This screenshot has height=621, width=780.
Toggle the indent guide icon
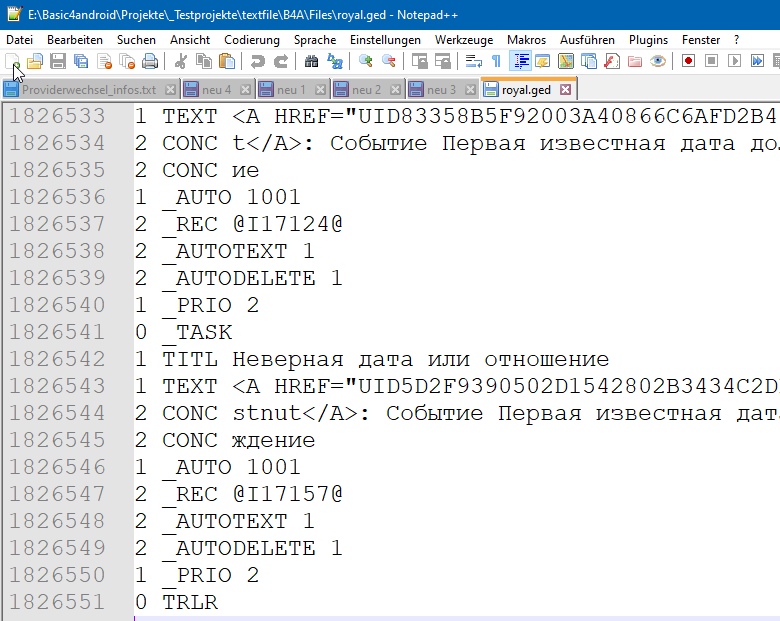pyautogui.click(x=520, y=61)
